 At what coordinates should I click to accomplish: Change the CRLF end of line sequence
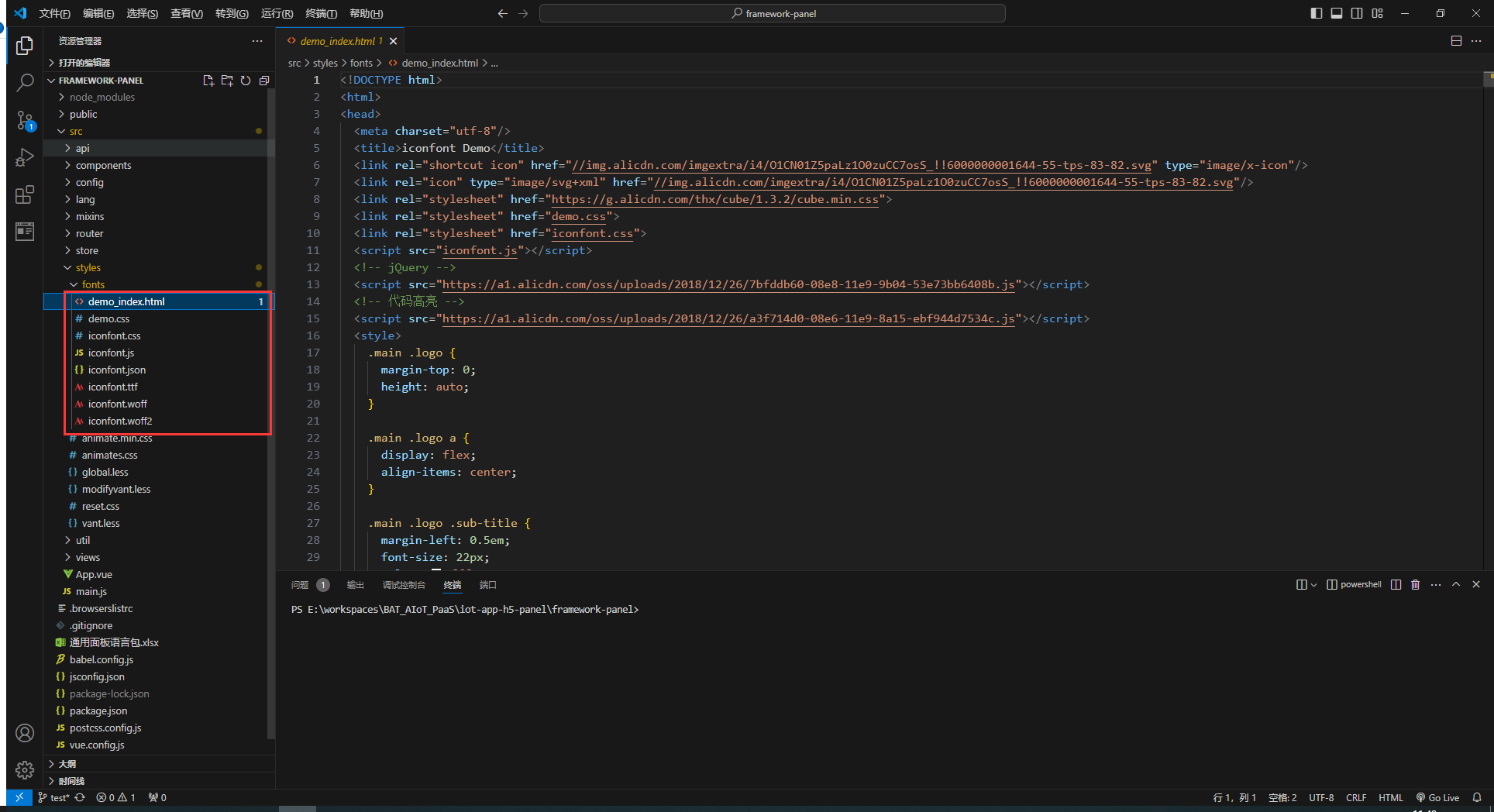(1356, 797)
